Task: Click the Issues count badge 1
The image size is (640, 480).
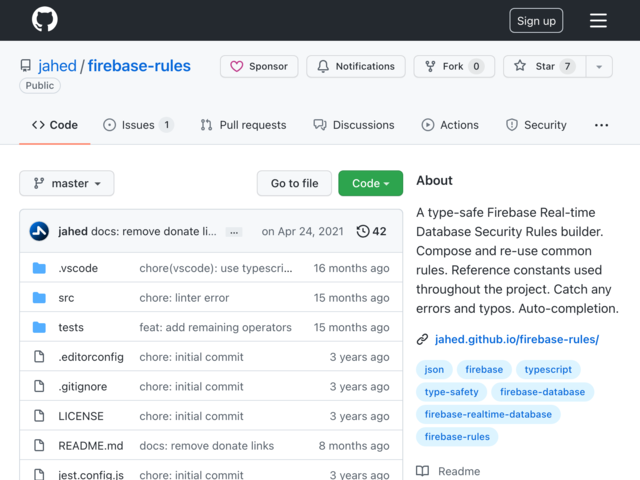Action: 167,125
